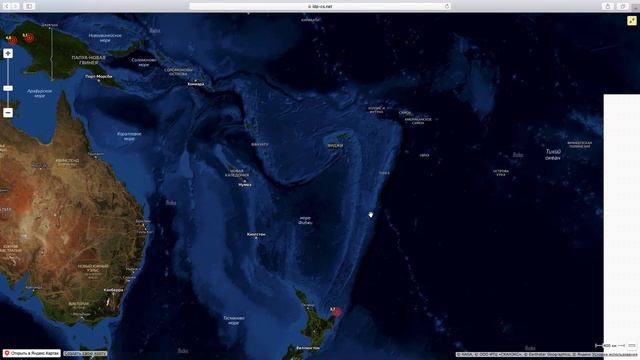Click the Port Moresby city label
The width and height of the screenshot is (640, 360).
99,76
